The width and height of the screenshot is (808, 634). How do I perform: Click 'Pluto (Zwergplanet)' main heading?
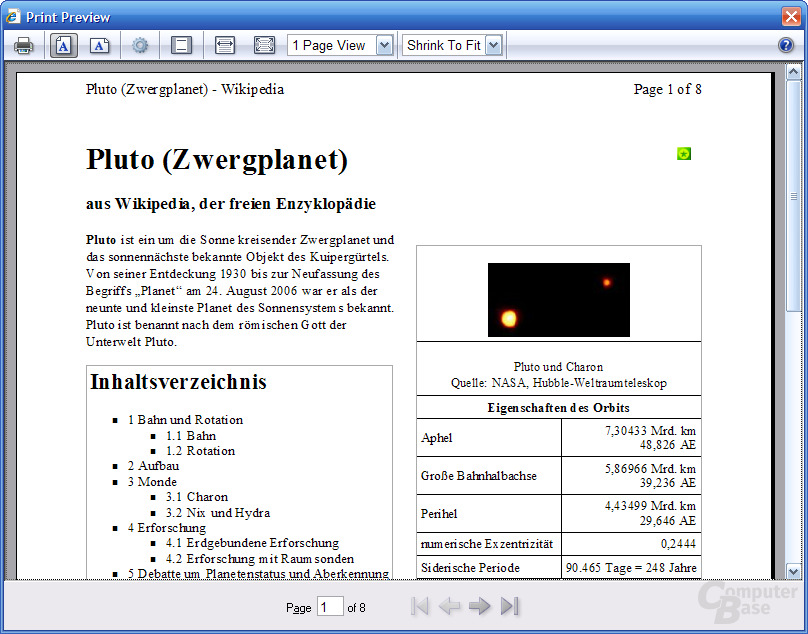[217, 159]
